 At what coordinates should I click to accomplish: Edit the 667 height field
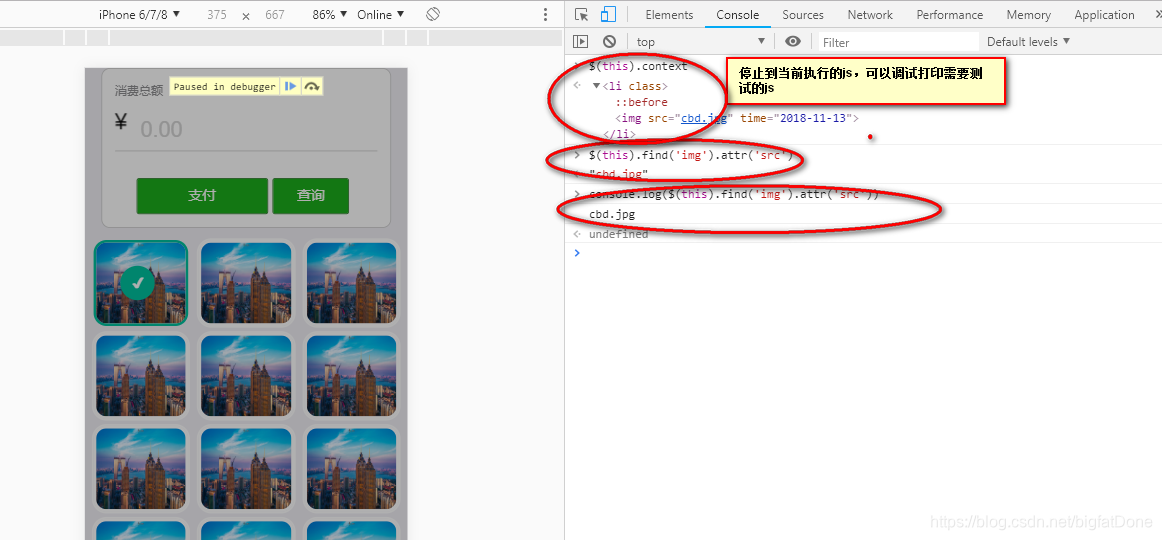click(275, 14)
